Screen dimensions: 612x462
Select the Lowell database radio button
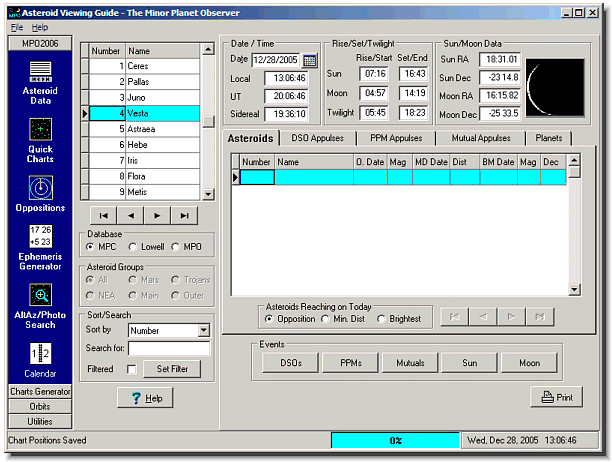click(133, 247)
